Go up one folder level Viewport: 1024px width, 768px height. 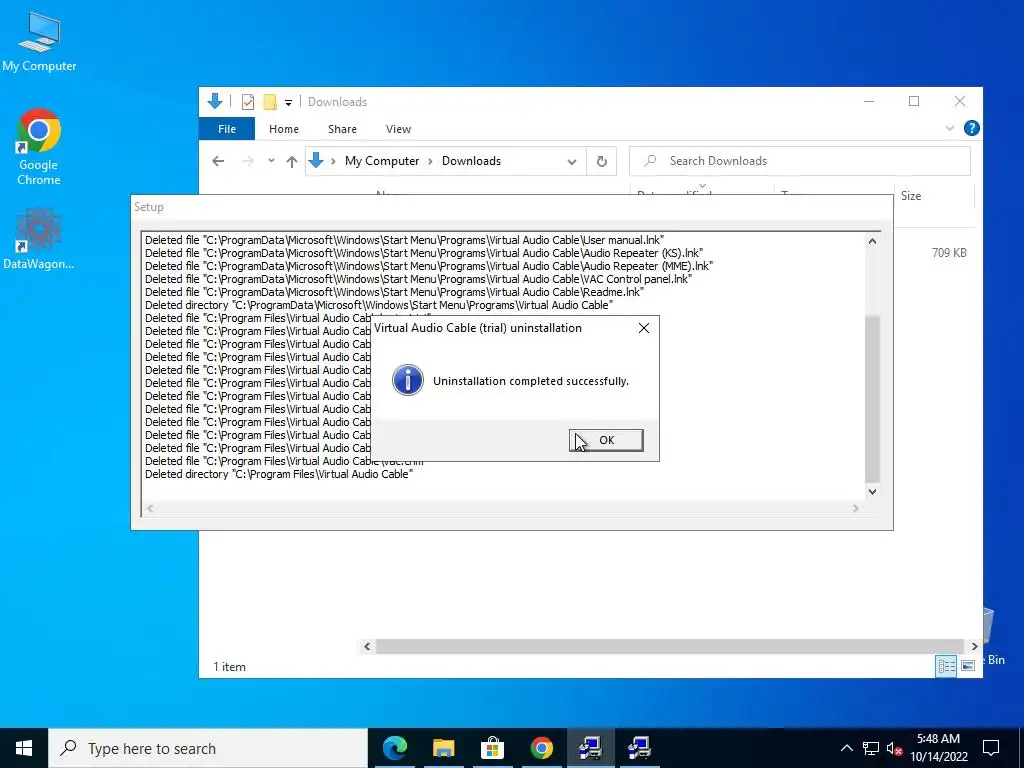point(292,161)
